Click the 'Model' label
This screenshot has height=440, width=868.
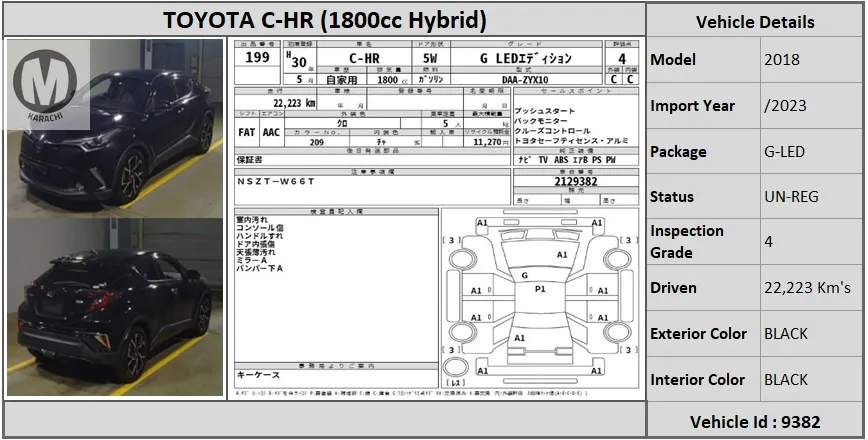click(x=673, y=60)
